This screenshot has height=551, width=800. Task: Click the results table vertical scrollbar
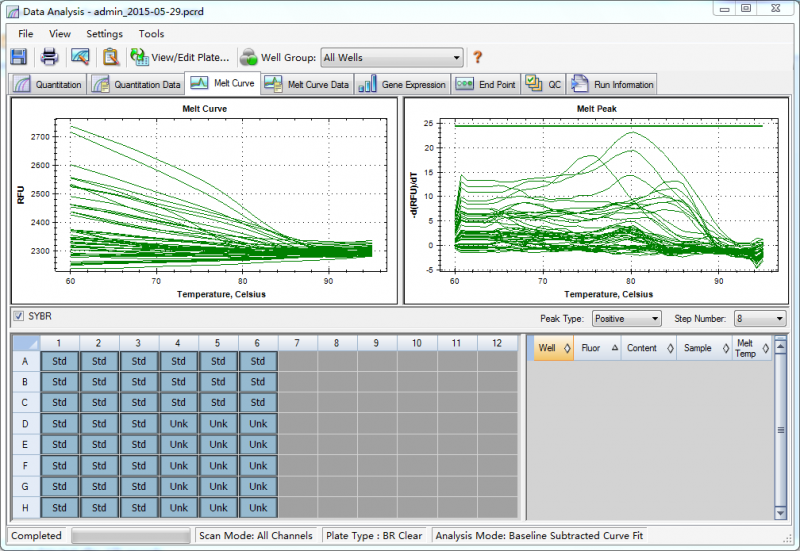point(780,428)
